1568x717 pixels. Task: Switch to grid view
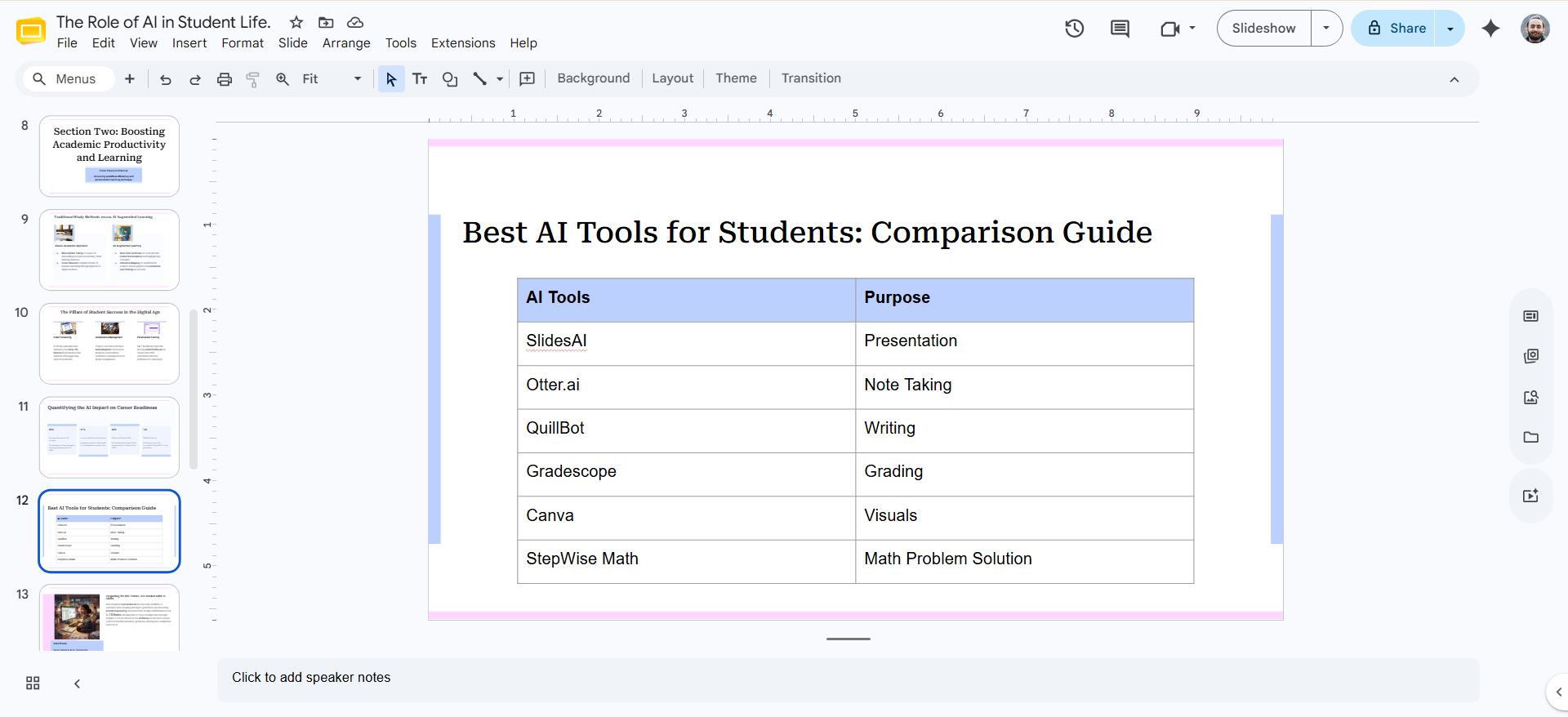(33, 684)
